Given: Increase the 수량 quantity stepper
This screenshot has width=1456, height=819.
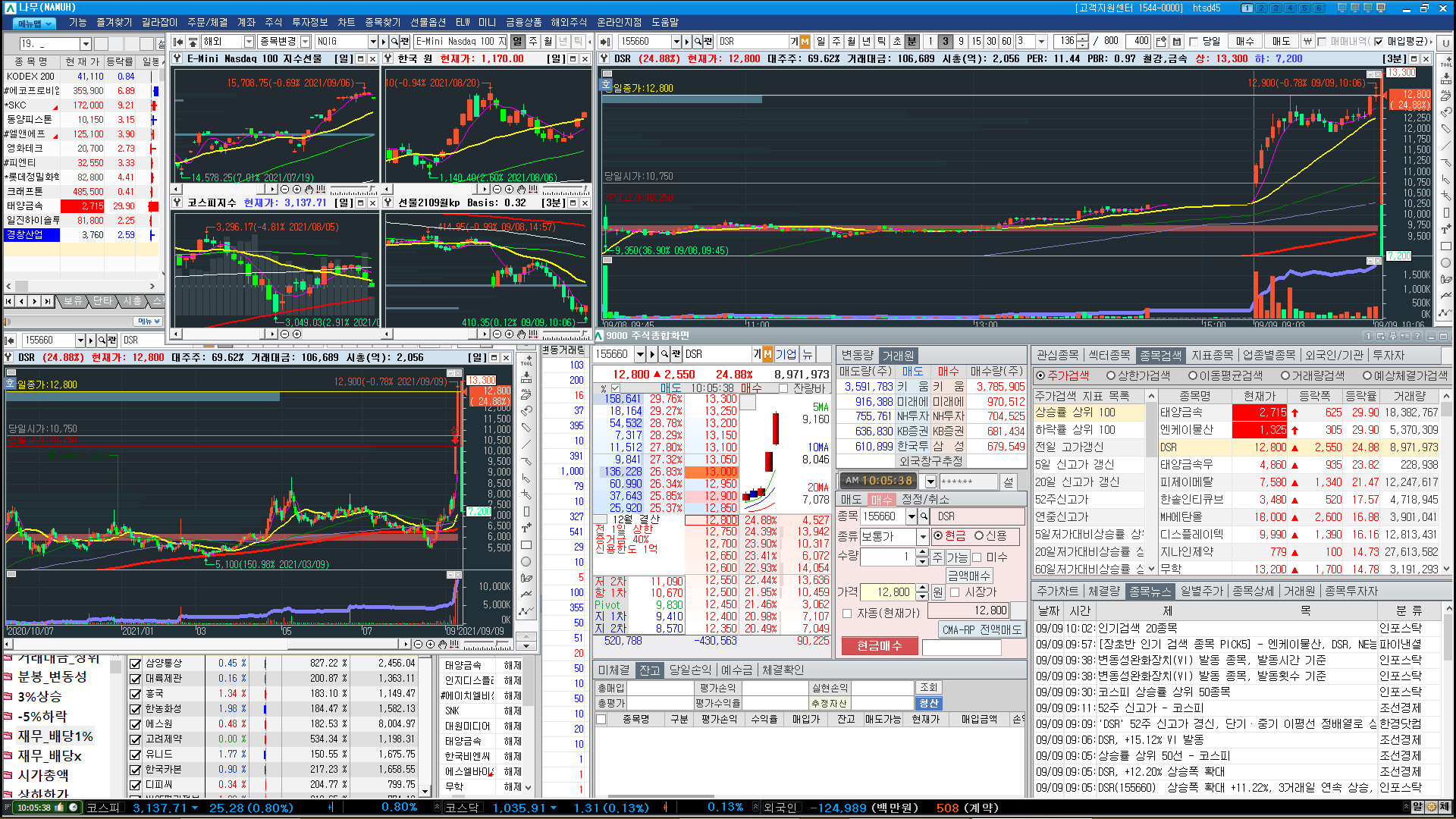Looking at the screenshot, I should click(921, 553).
